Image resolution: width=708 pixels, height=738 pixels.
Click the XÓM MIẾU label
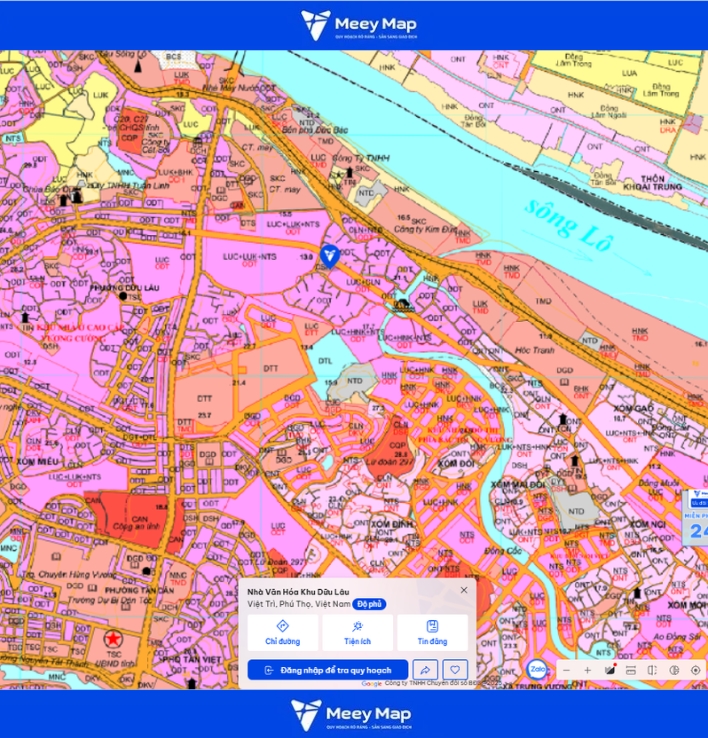(38, 462)
